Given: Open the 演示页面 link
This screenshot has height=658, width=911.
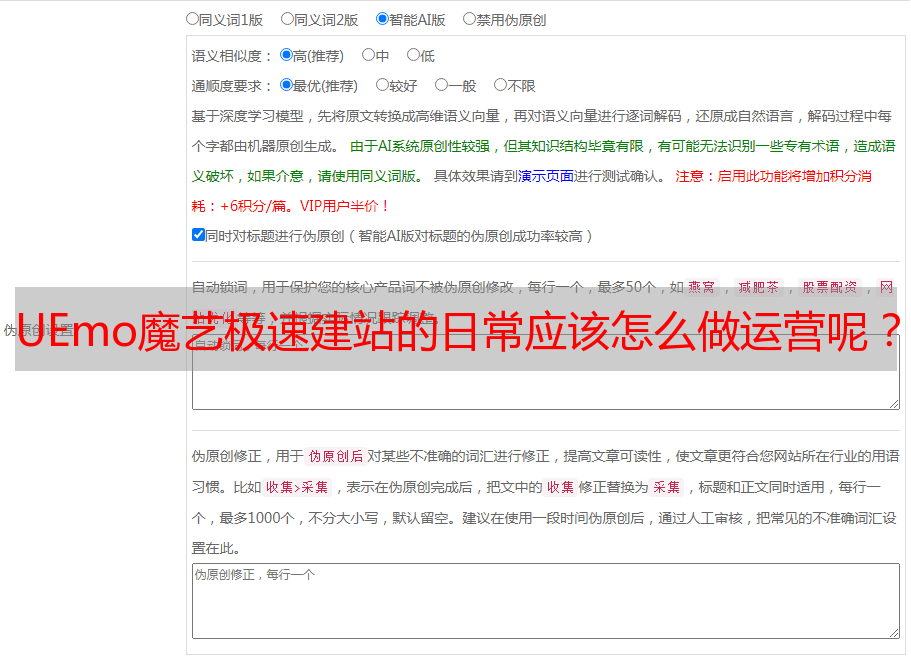Looking at the screenshot, I should click(x=545, y=176).
